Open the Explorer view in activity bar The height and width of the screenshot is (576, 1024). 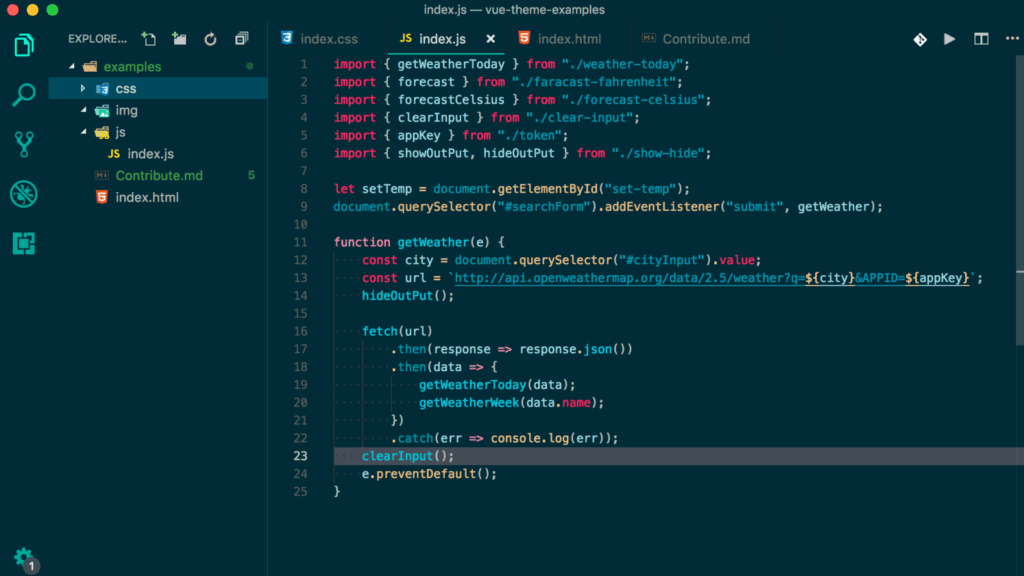pos(24,46)
